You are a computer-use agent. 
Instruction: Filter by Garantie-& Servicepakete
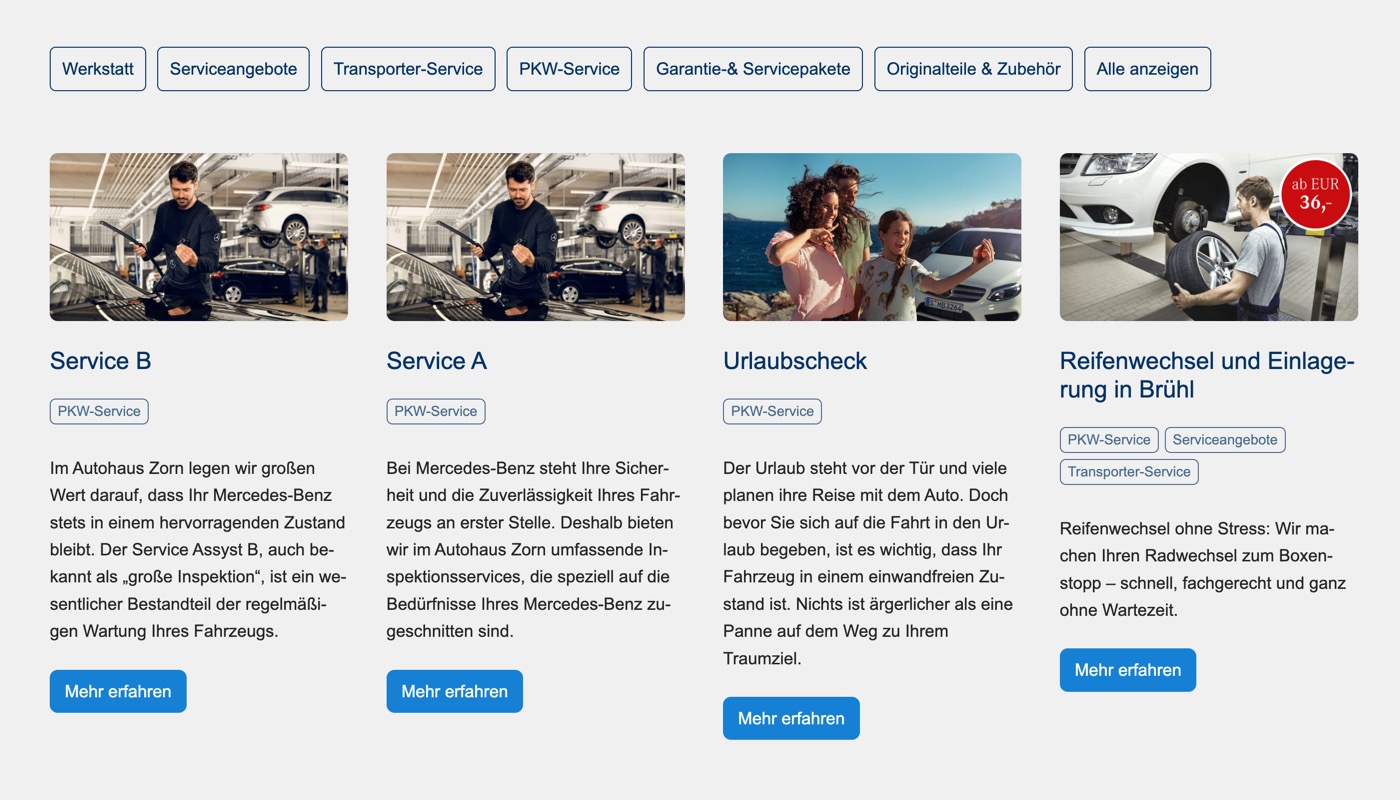coord(753,69)
